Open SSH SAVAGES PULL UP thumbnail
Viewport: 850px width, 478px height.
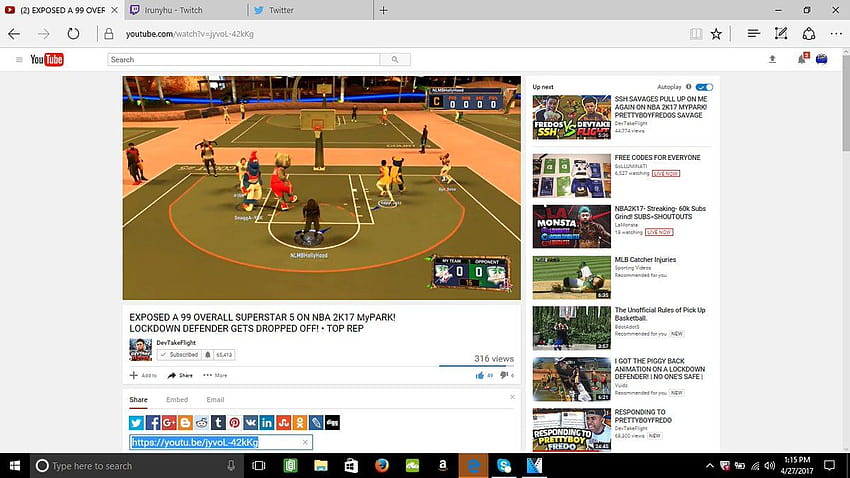571,117
